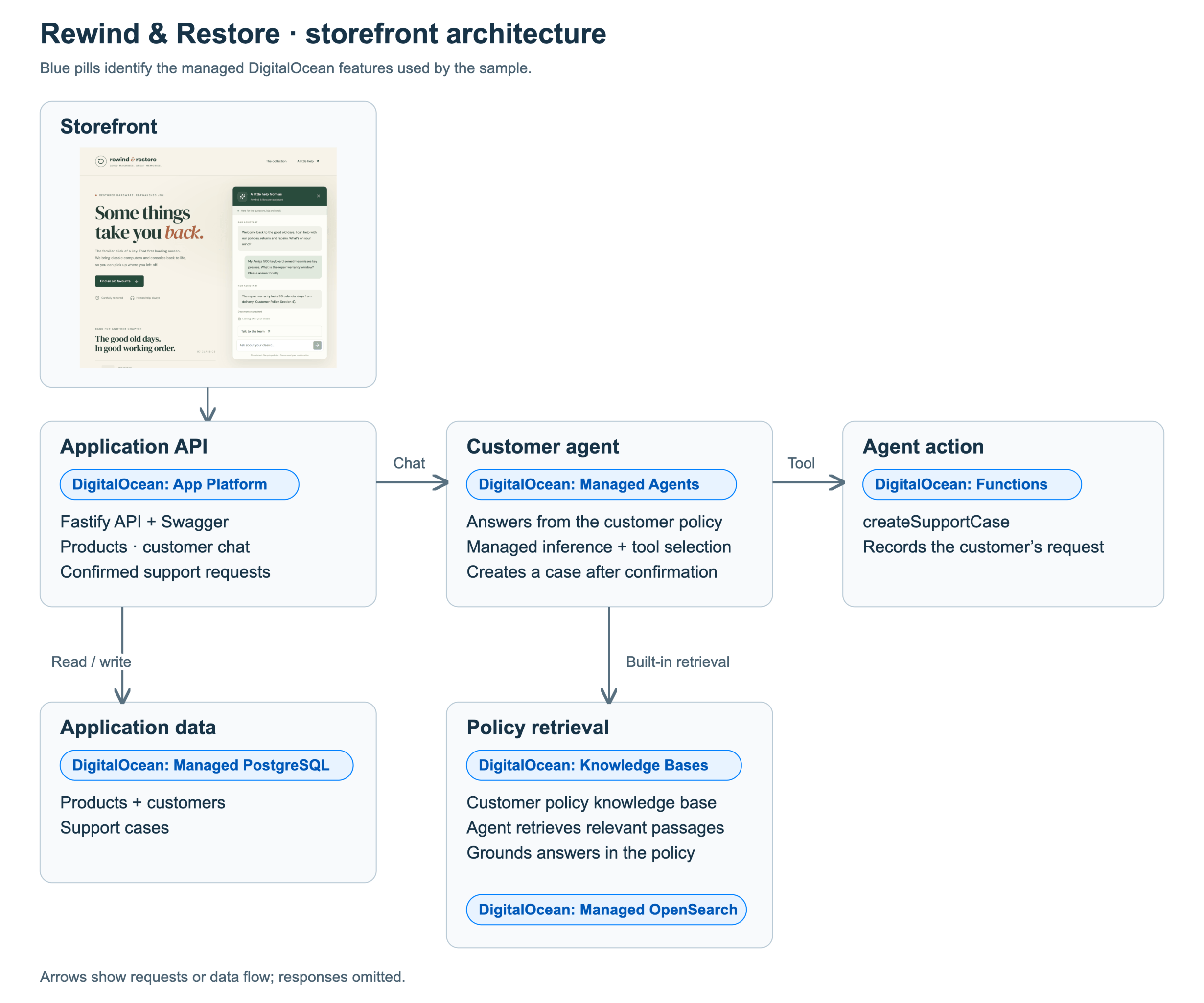This screenshot has width=1204, height=1003.
Task: Open 'A little help' link in storefront header
Action: (x=308, y=161)
